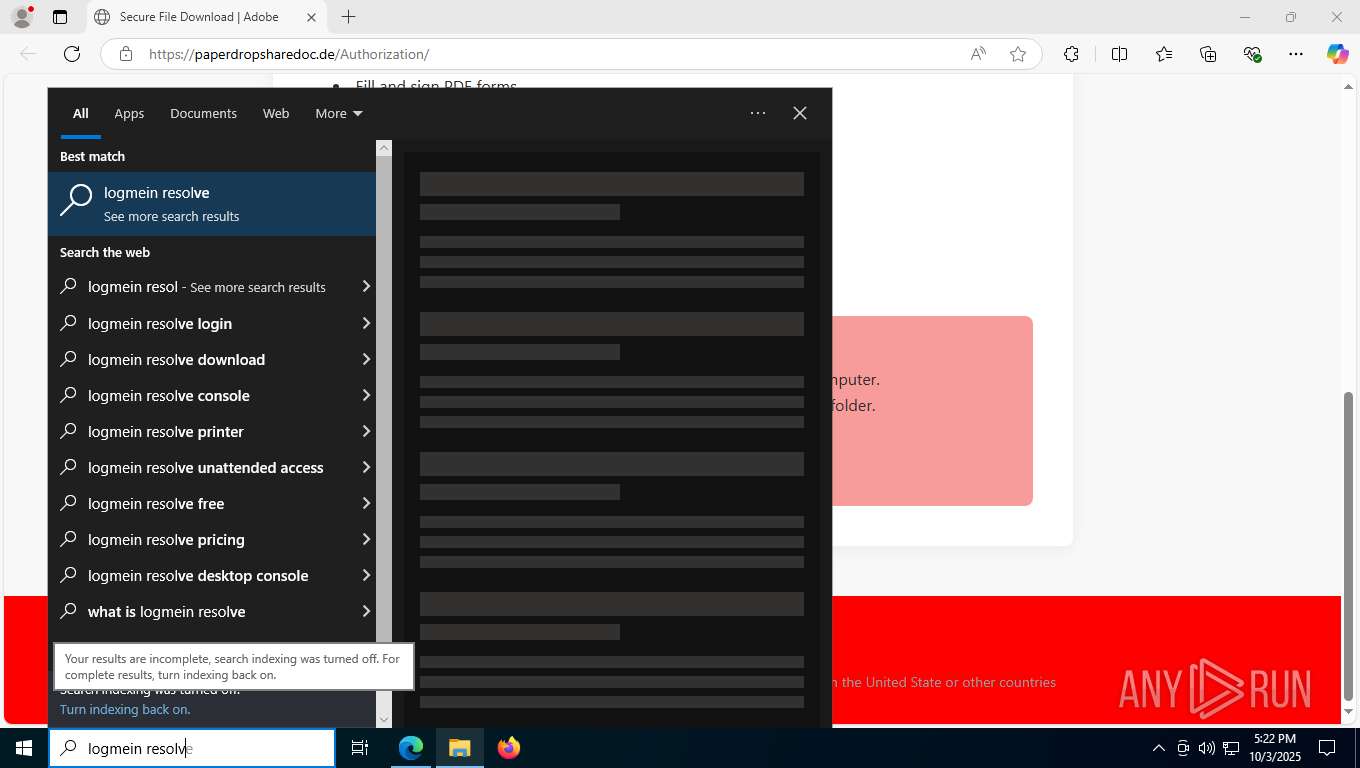
Task: Open the Extensions puzzle icon
Action: coord(1071,54)
